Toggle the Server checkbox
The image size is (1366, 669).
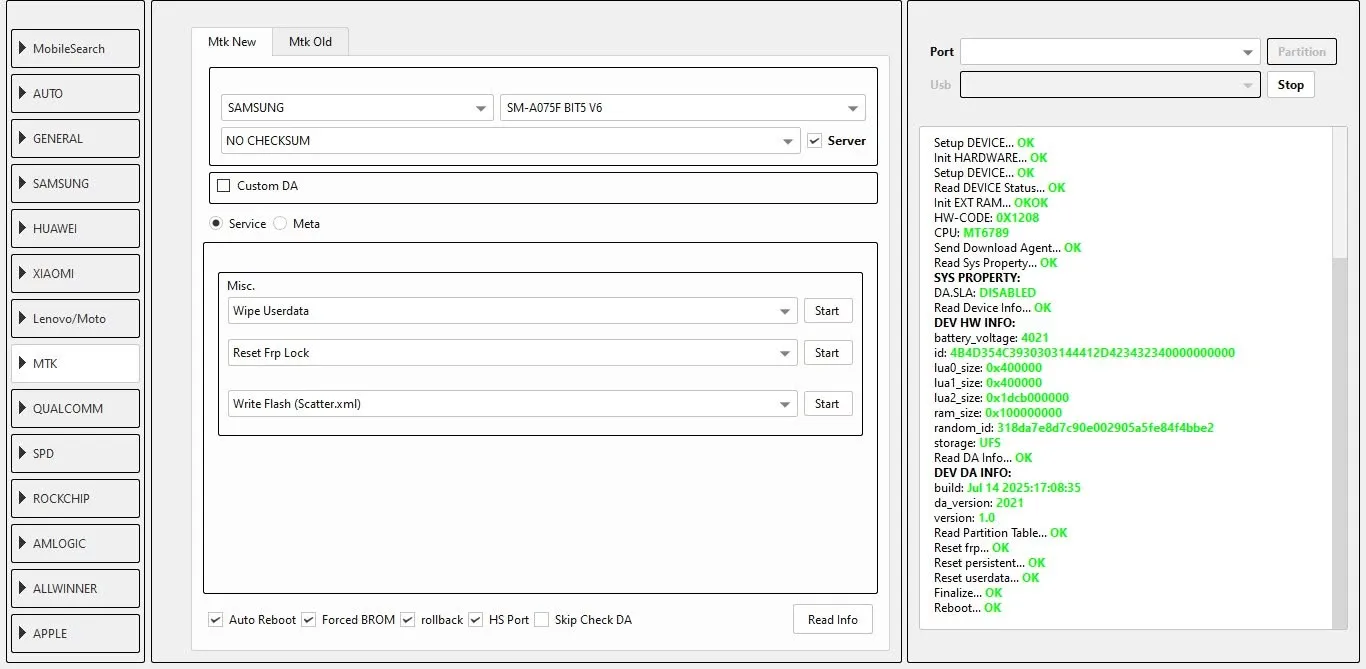click(x=815, y=141)
